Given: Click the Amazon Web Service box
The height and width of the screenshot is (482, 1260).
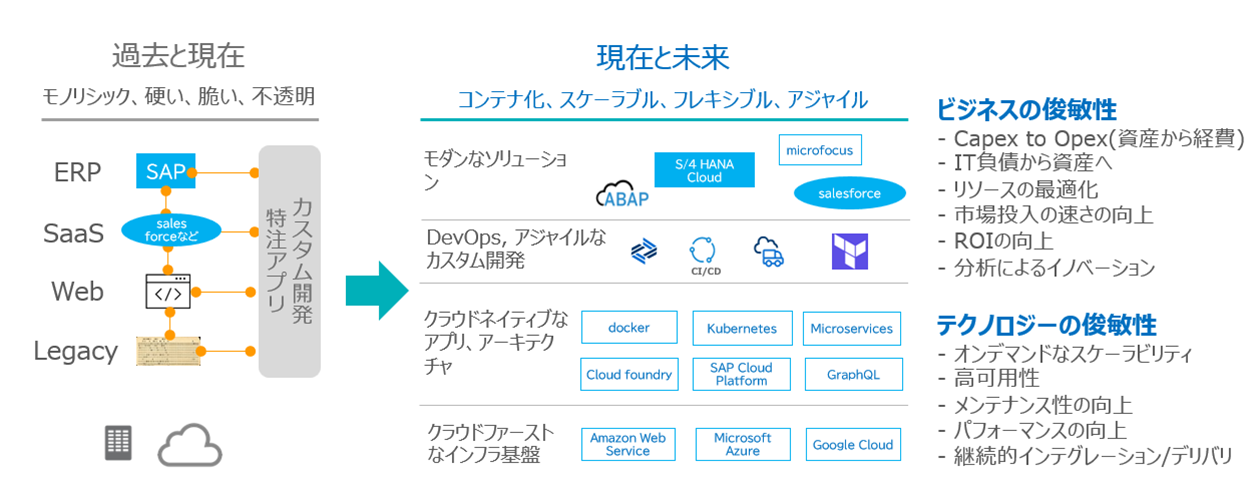Looking at the screenshot, I should click(x=628, y=444).
